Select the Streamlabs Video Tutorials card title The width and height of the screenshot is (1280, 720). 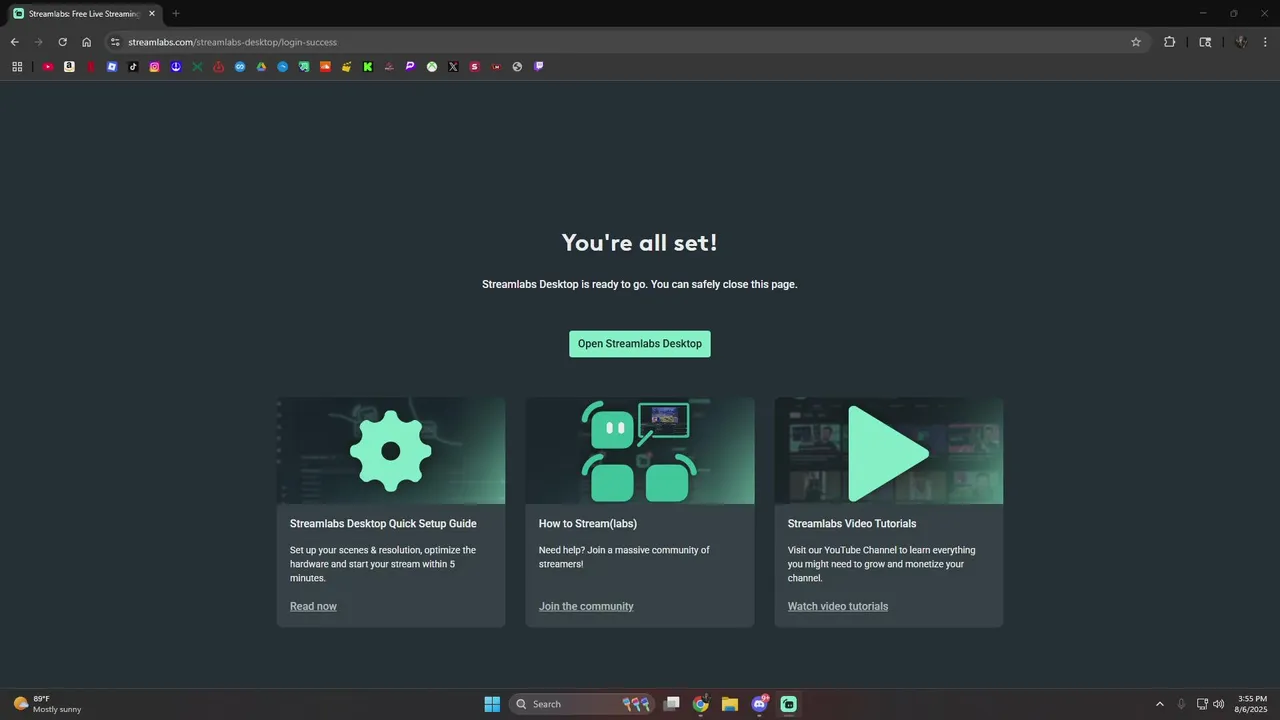852,524
